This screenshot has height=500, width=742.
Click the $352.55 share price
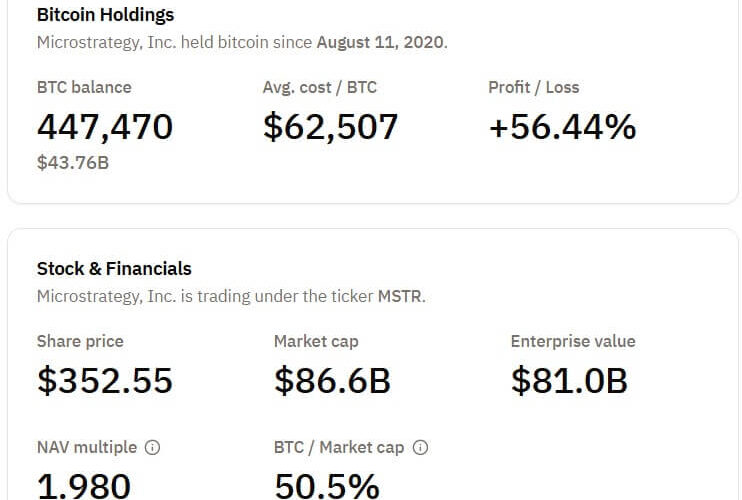coord(105,380)
